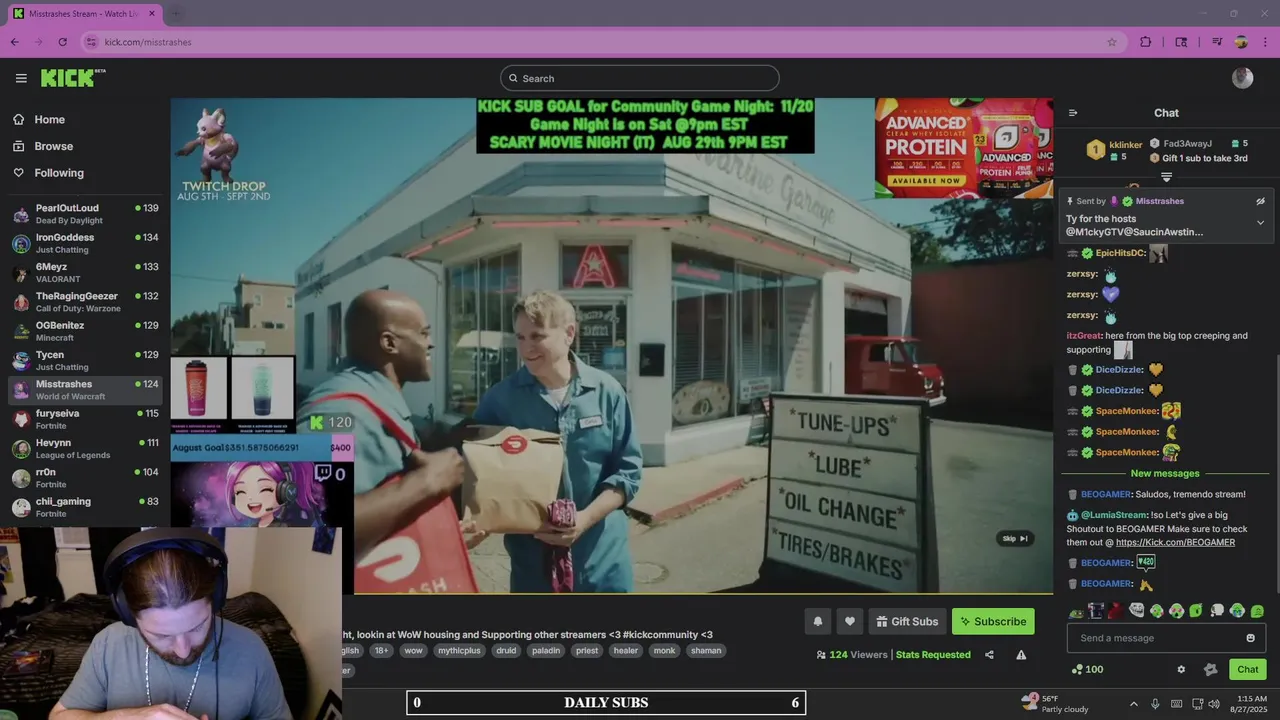Click the Misstrashes name in pinned message
The height and width of the screenshot is (720, 1280).
[1159, 201]
